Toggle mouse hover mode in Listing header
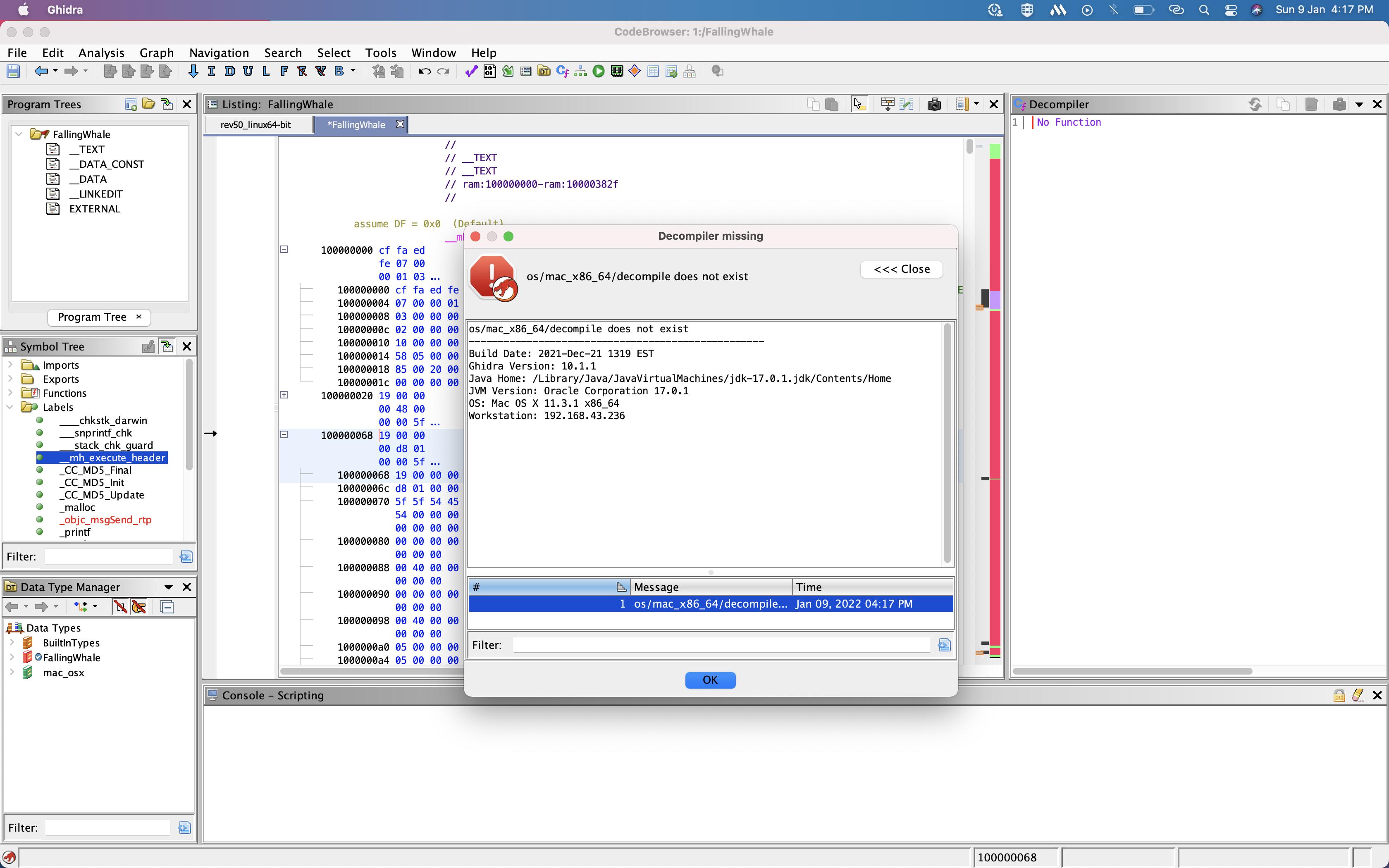 pos(858,104)
